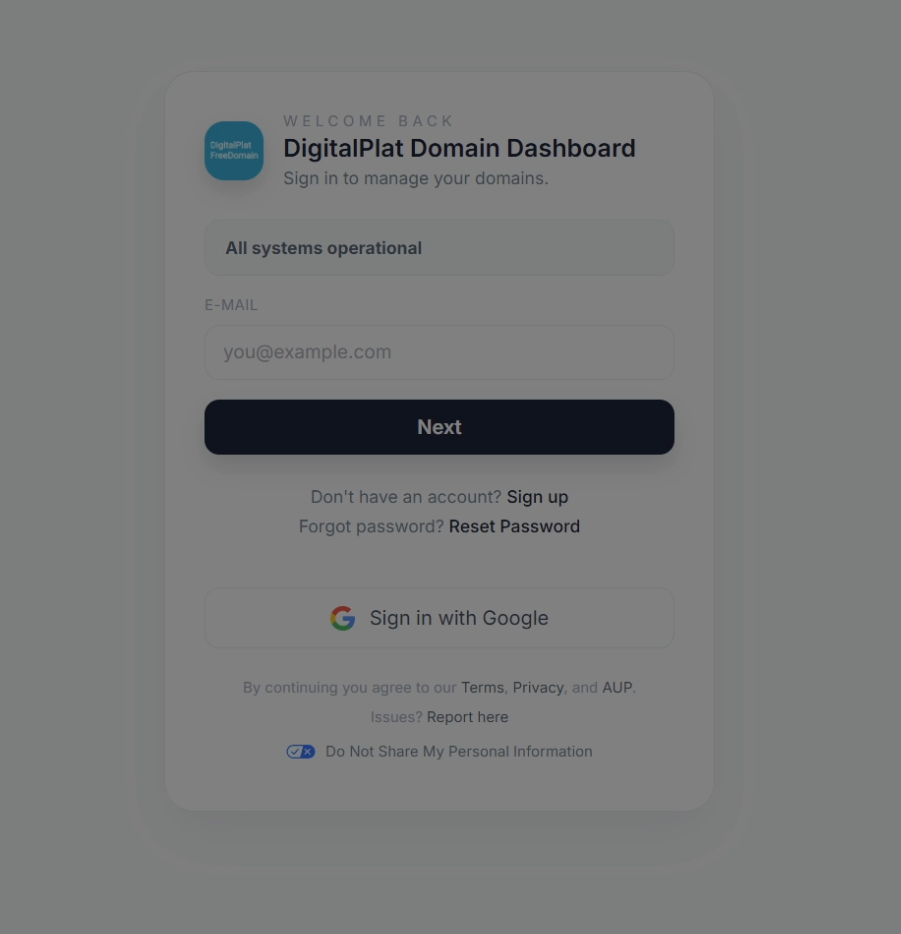The image size is (901, 934).
Task: Click Sign in with Google button
Action: pyautogui.click(x=439, y=618)
